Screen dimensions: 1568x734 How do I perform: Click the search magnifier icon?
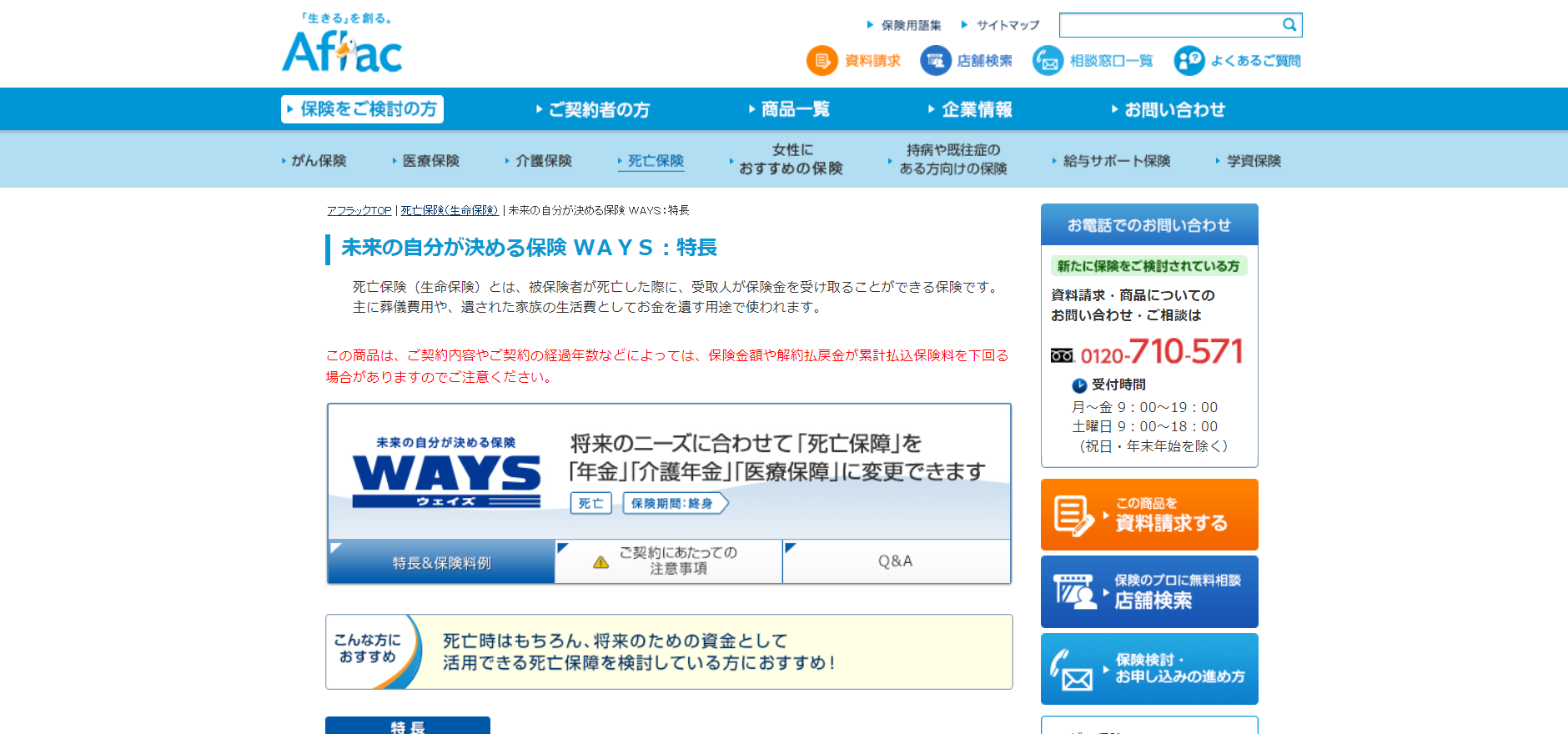[x=1289, y=25]
